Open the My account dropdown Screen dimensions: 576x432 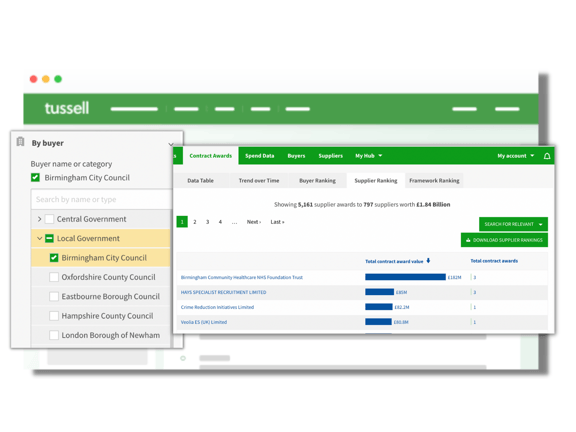point(516,156)
